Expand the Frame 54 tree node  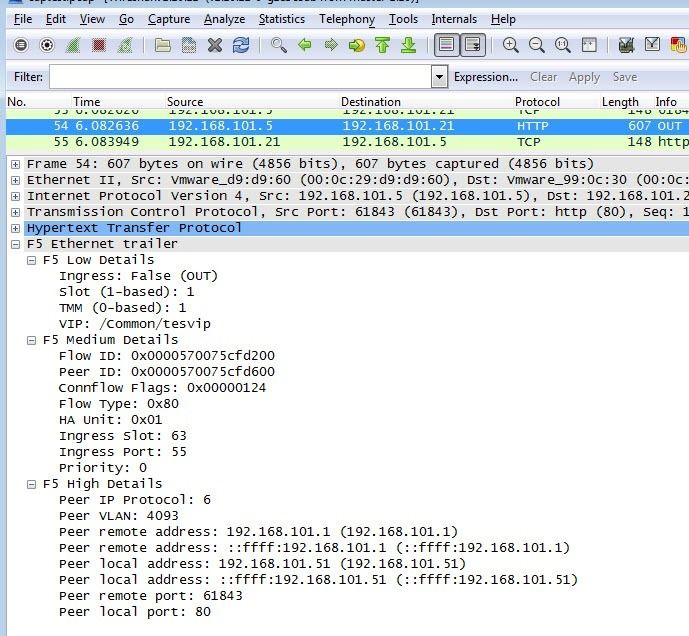(15, 164)
